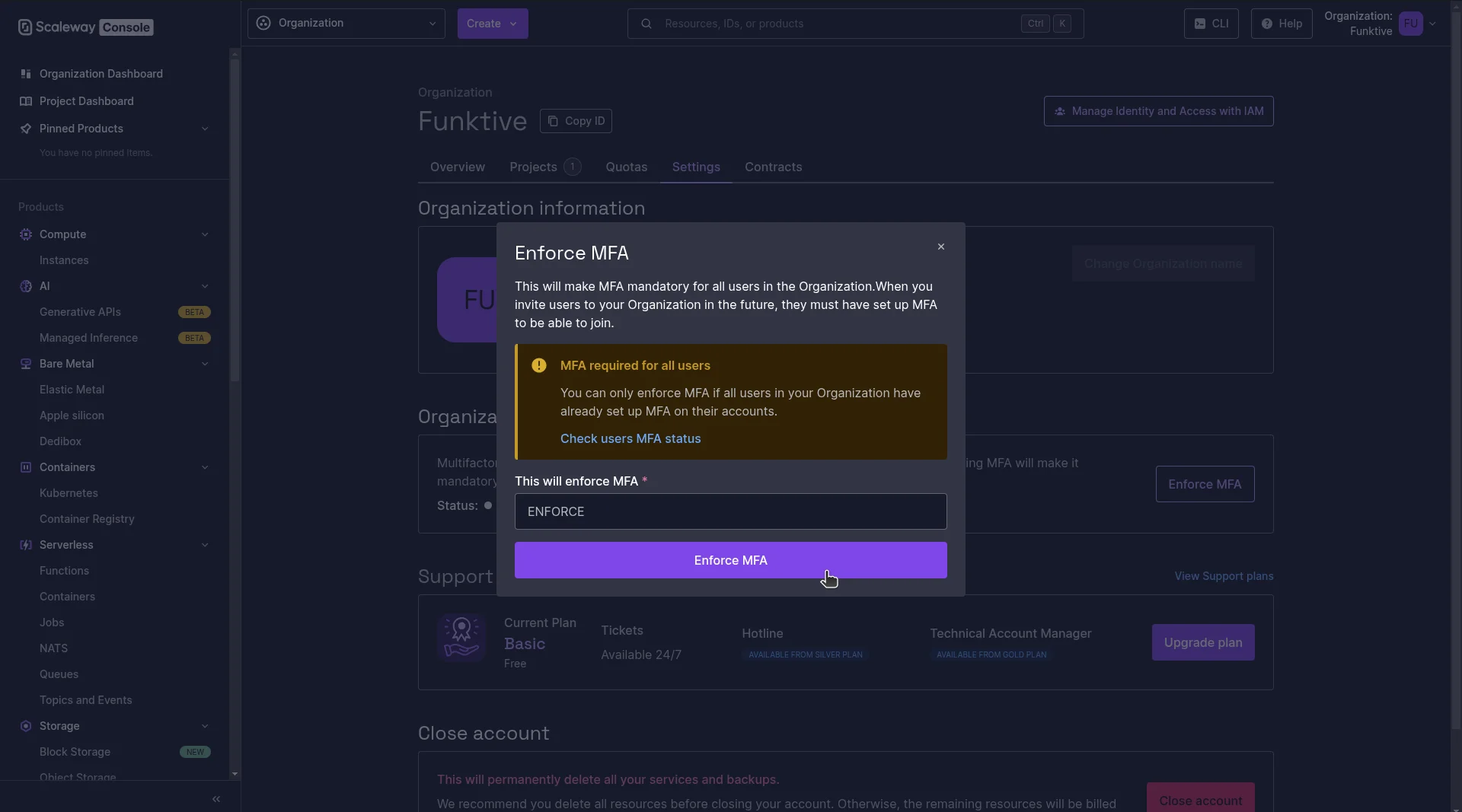Open Generative APIs in sidebar

(80, 312)
